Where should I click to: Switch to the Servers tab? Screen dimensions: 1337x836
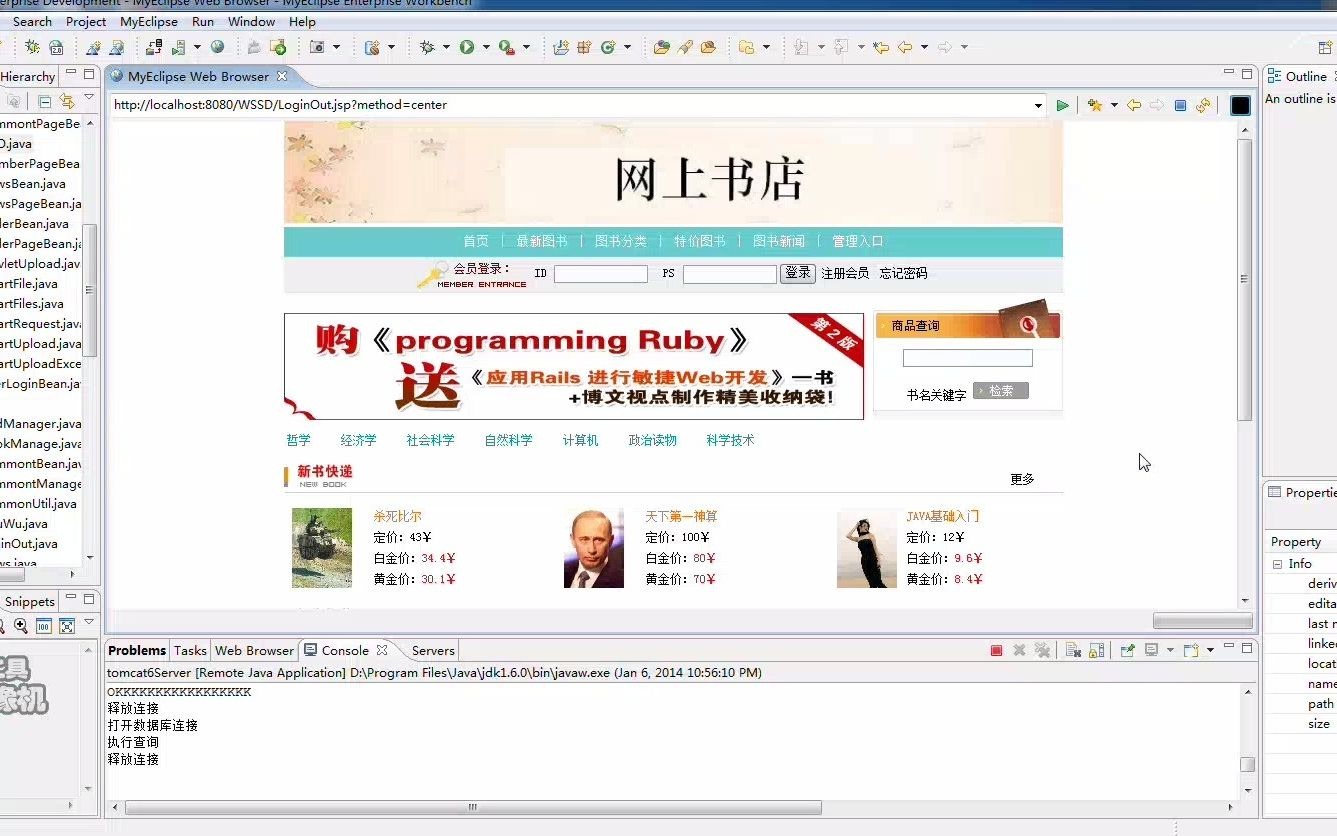pos(432,650)
